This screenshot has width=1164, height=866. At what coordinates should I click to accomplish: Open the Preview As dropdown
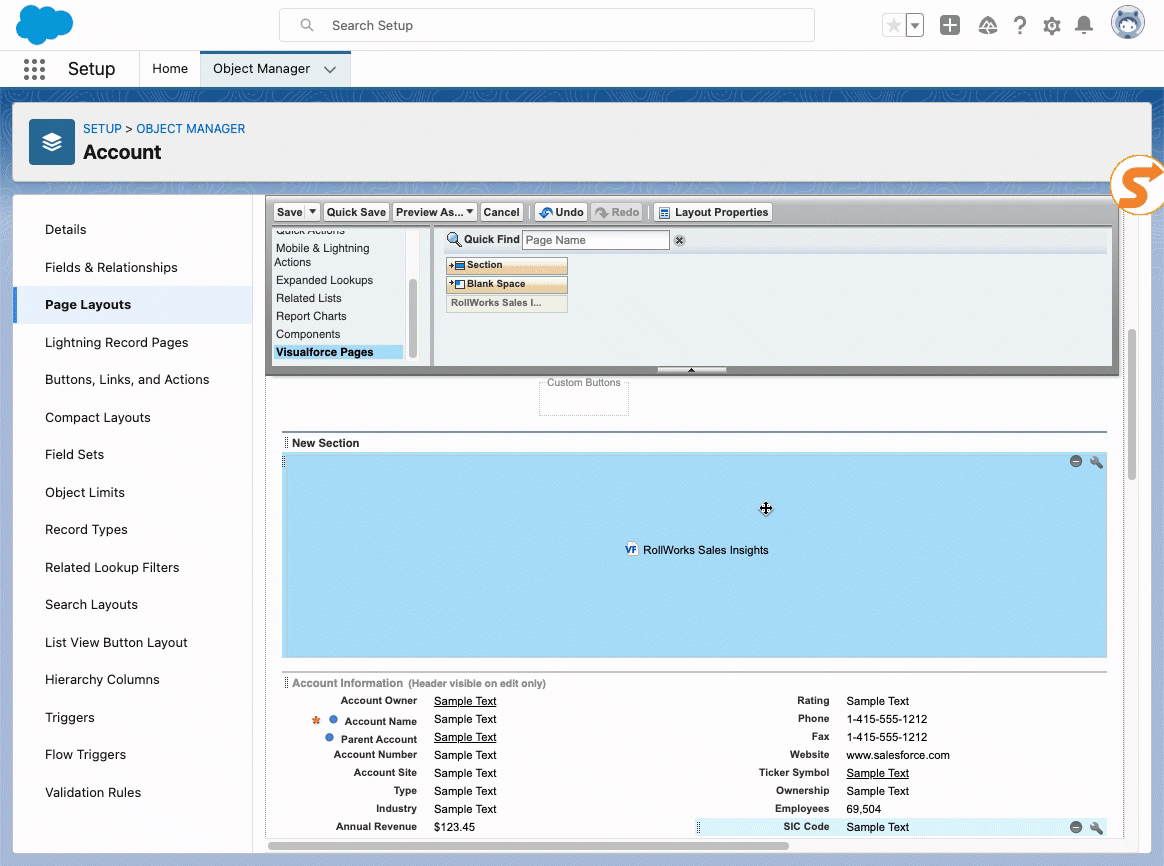coord(434,212)
